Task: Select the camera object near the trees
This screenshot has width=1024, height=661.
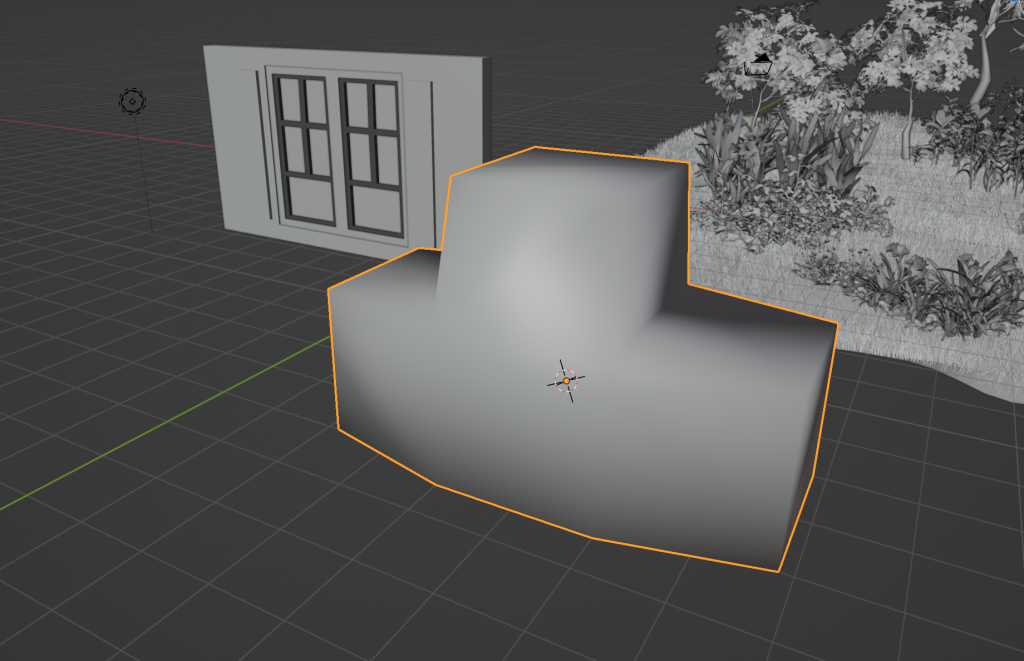Action: (x=759, y=65)
